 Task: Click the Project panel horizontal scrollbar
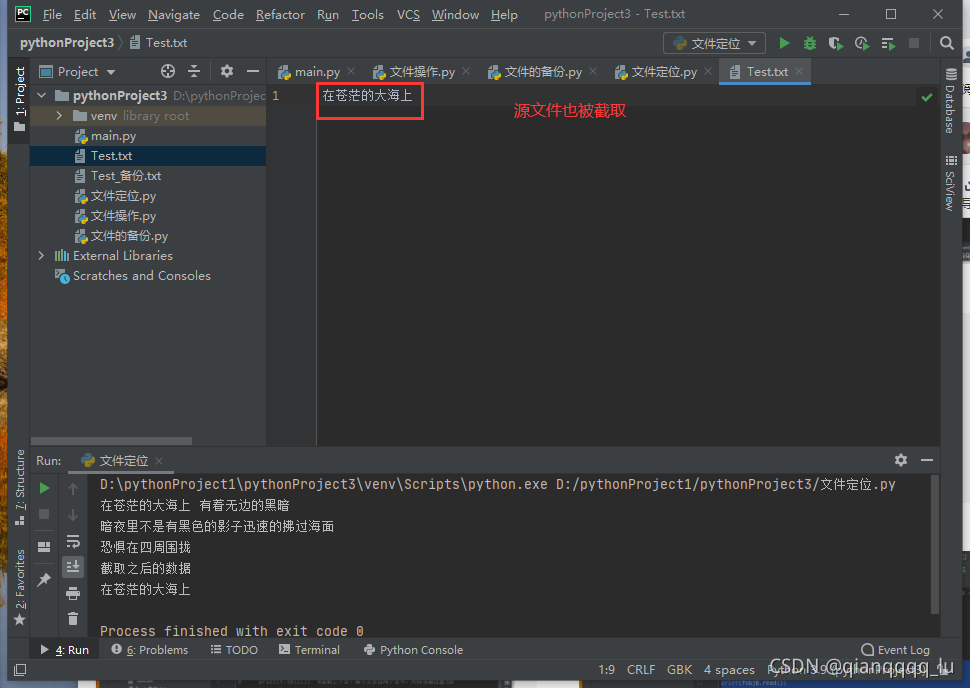click(111, 441)
